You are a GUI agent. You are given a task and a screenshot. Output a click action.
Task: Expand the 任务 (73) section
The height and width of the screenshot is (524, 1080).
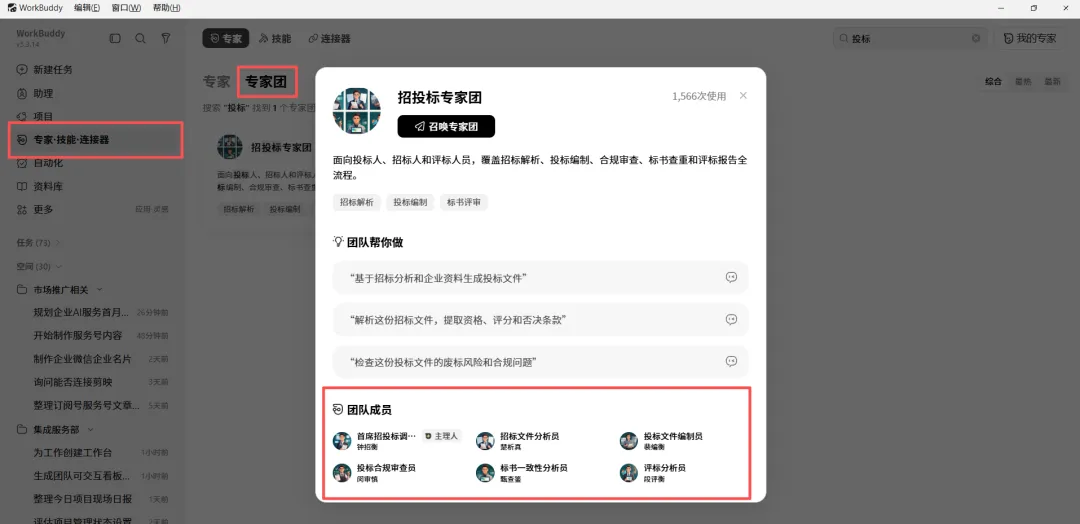[x=38, y=242]
